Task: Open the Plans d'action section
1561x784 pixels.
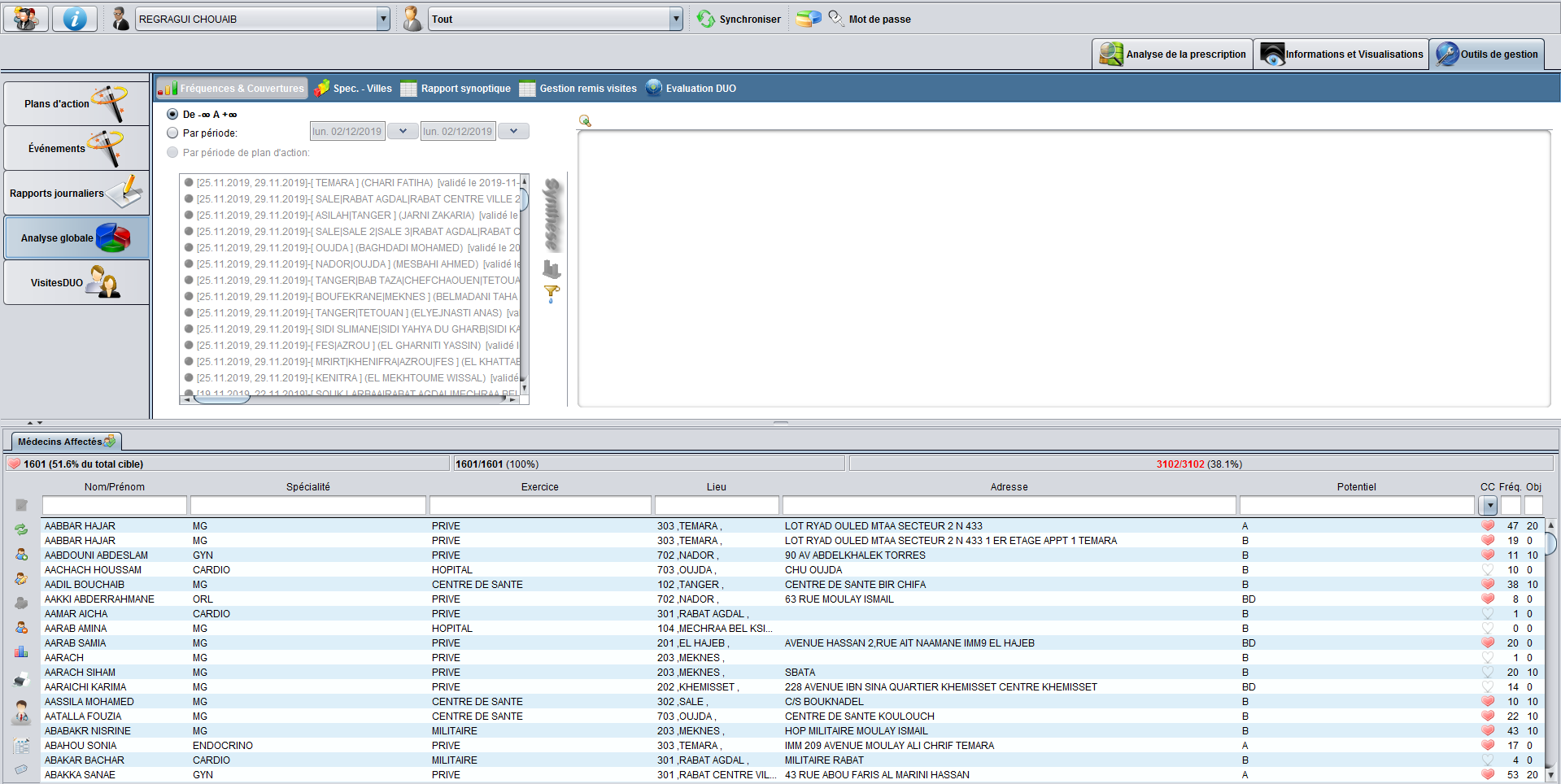Action: click(76, 103)
